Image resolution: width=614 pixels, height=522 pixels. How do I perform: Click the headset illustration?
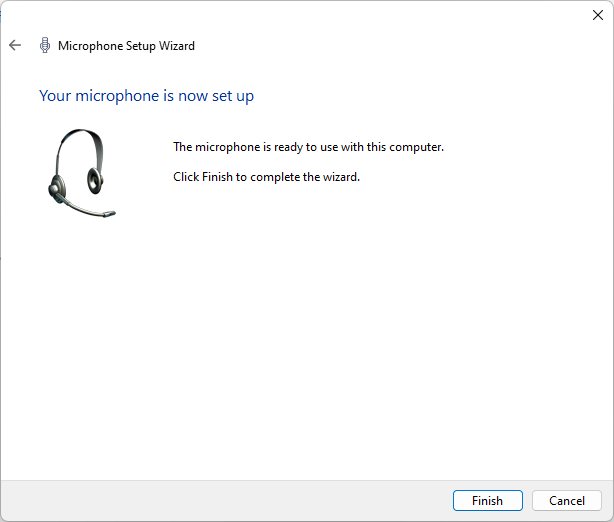[x=80, y=172]
